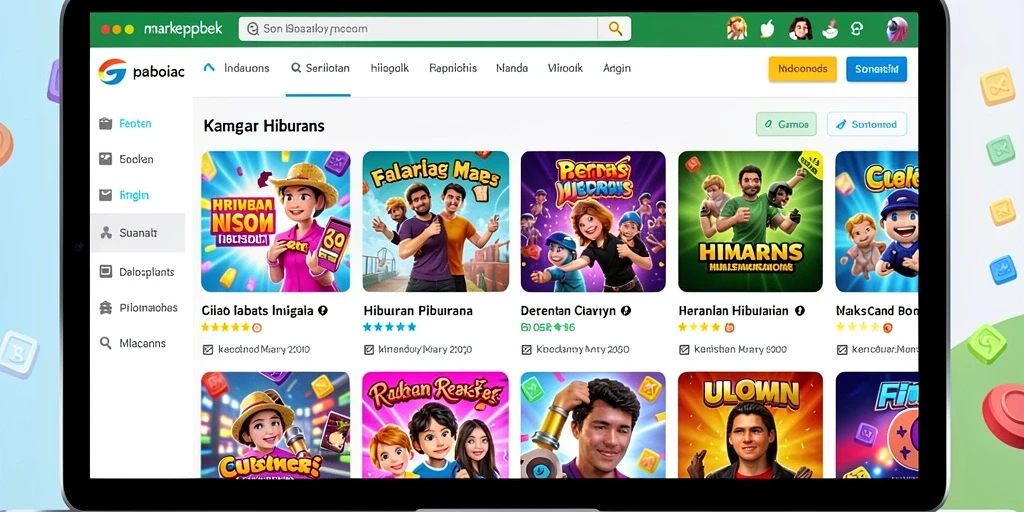Click the star rating under Ciiao Iabats Inigaia
Viewport: 1024px width, 512px height.
tap(232, 328)
